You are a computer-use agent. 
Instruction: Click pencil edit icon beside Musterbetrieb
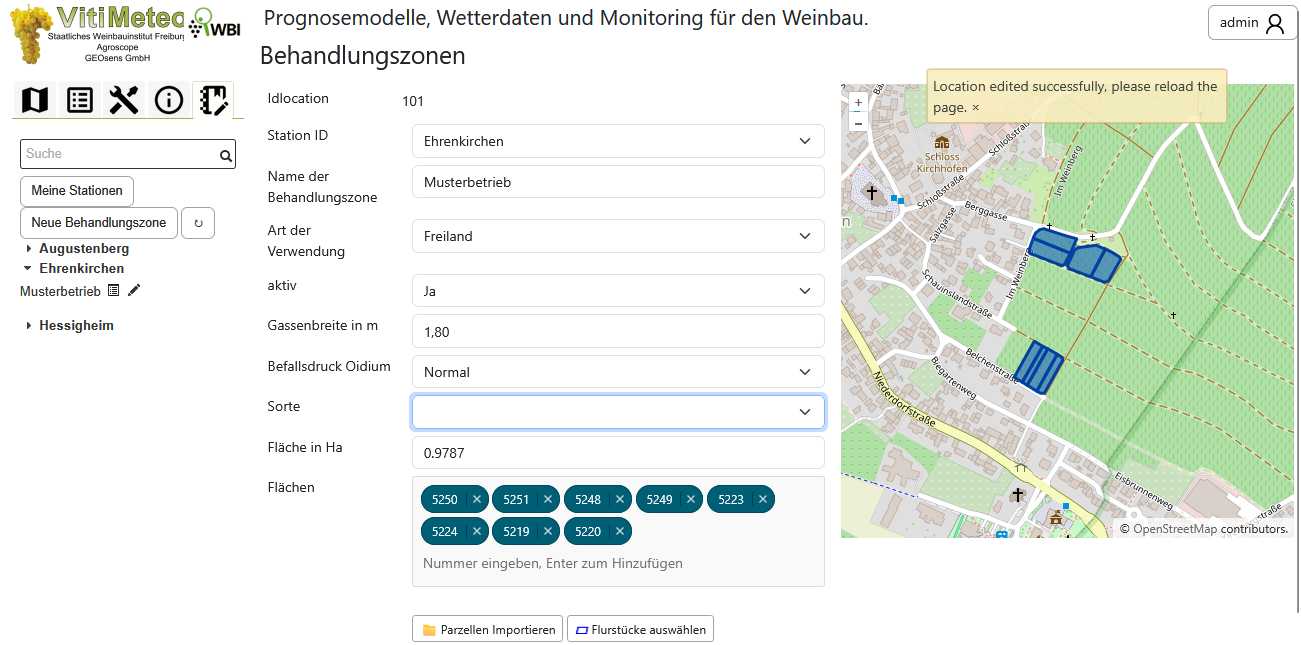pos(135,291)
